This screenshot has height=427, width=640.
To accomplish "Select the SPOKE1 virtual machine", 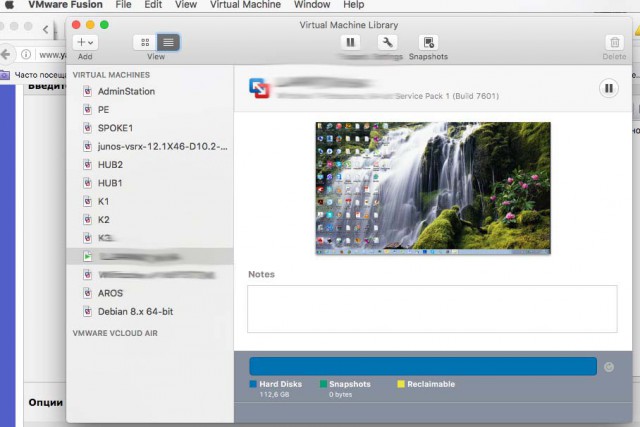I will pos(150,128).
